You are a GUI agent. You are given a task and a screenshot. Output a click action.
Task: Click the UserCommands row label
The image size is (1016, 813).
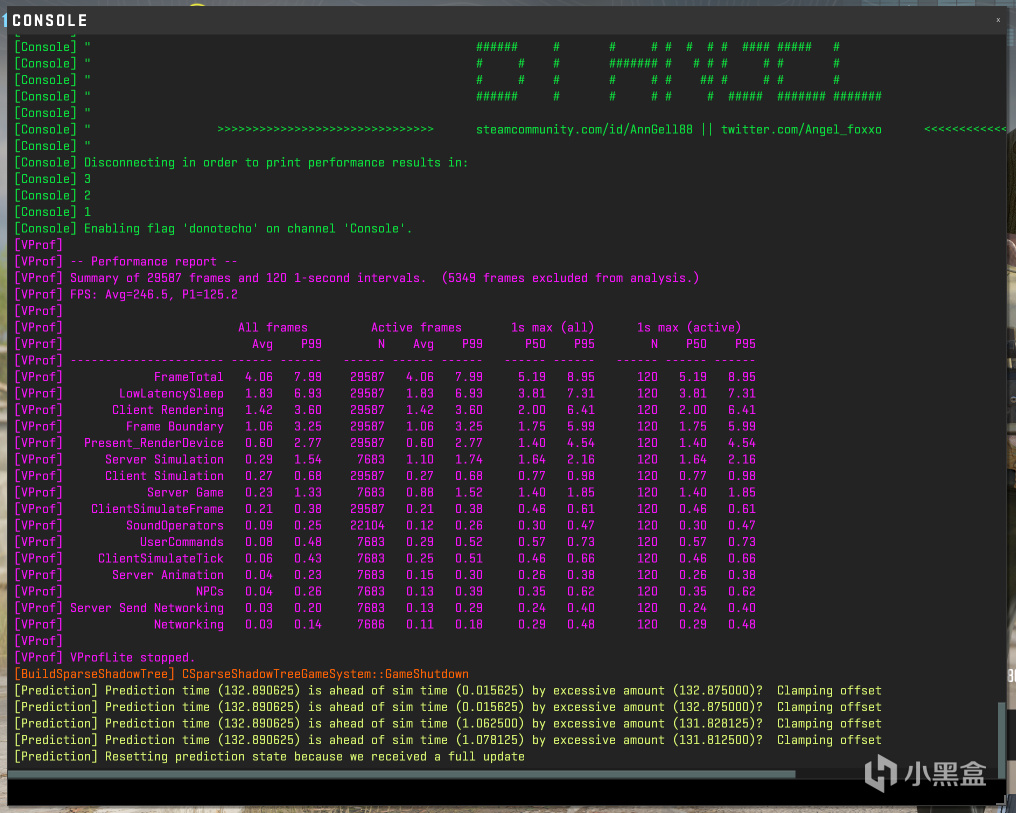[x=182, y=542]
